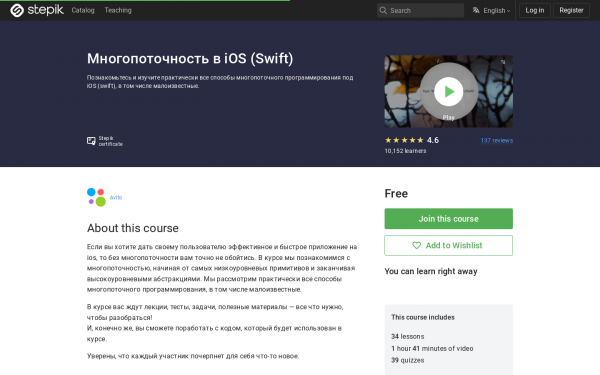Click the Join this course button
Image resolution: width=600 pixels, height=375 pixels.
click(448, 218)
